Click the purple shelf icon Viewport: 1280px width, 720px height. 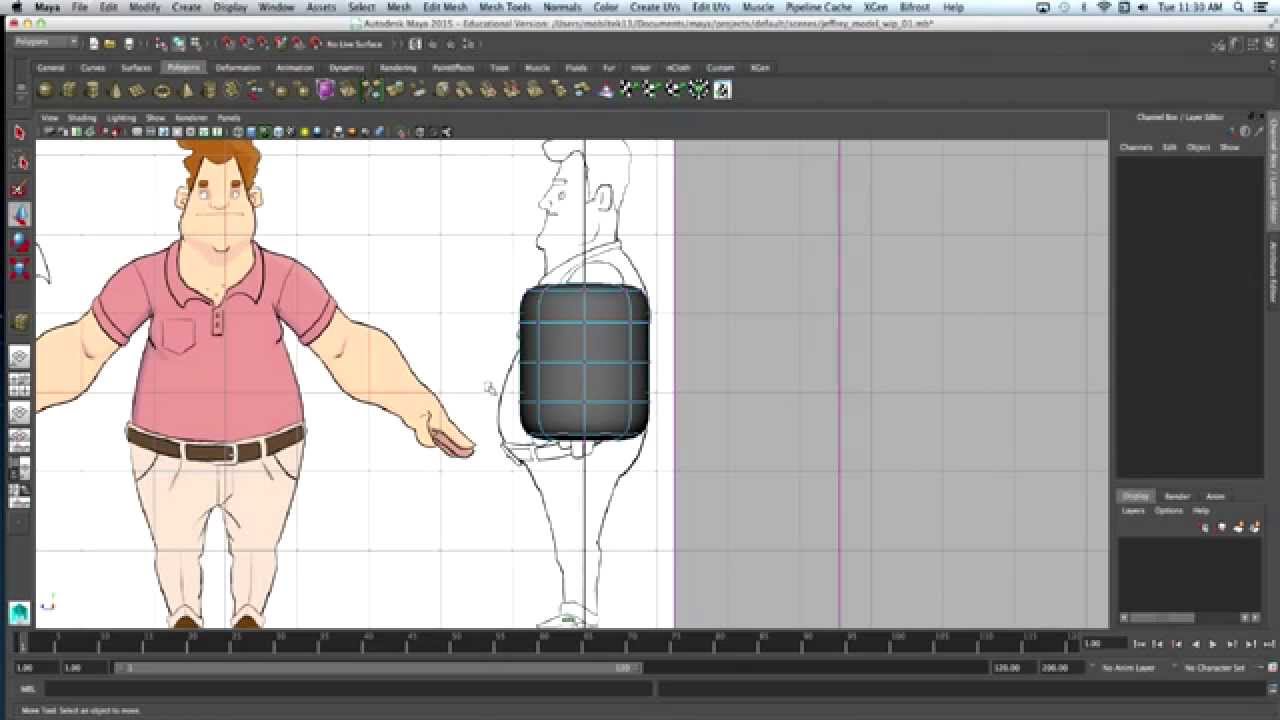tap(325, 90)
